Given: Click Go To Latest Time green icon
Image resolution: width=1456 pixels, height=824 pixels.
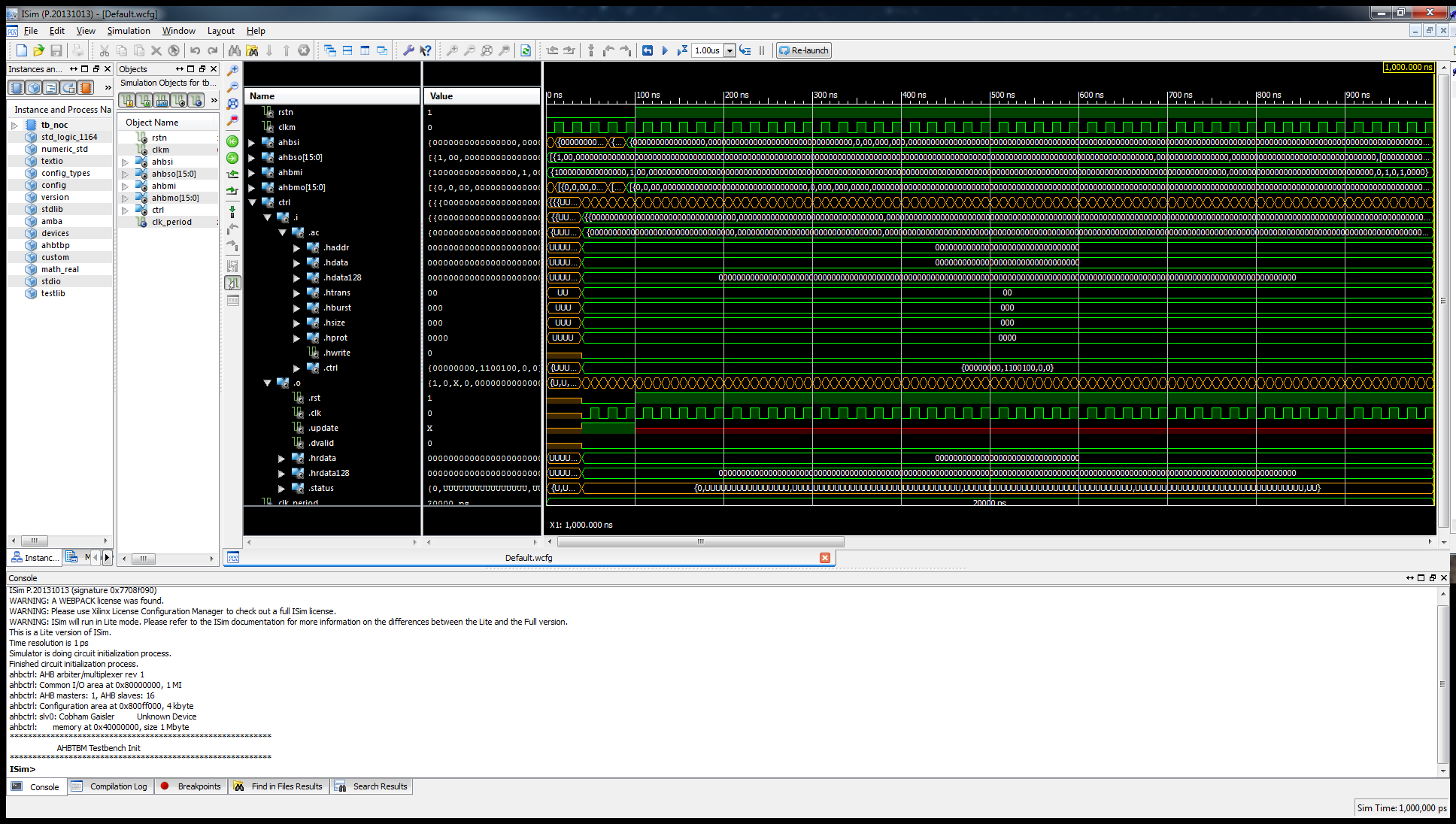Looking at the screenshot, I should click(233, 158).
